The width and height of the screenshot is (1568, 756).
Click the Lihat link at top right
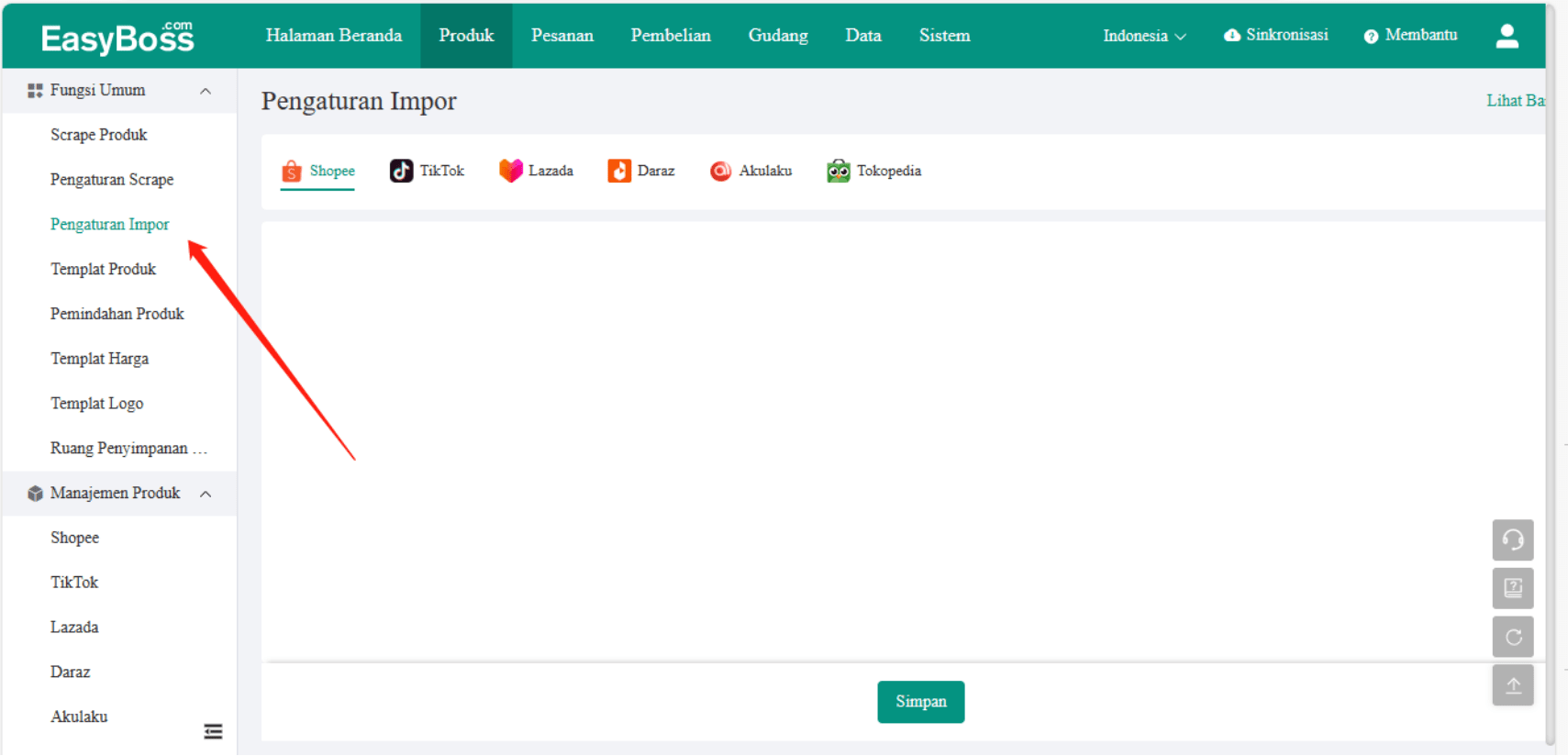tap(1515, 101)
